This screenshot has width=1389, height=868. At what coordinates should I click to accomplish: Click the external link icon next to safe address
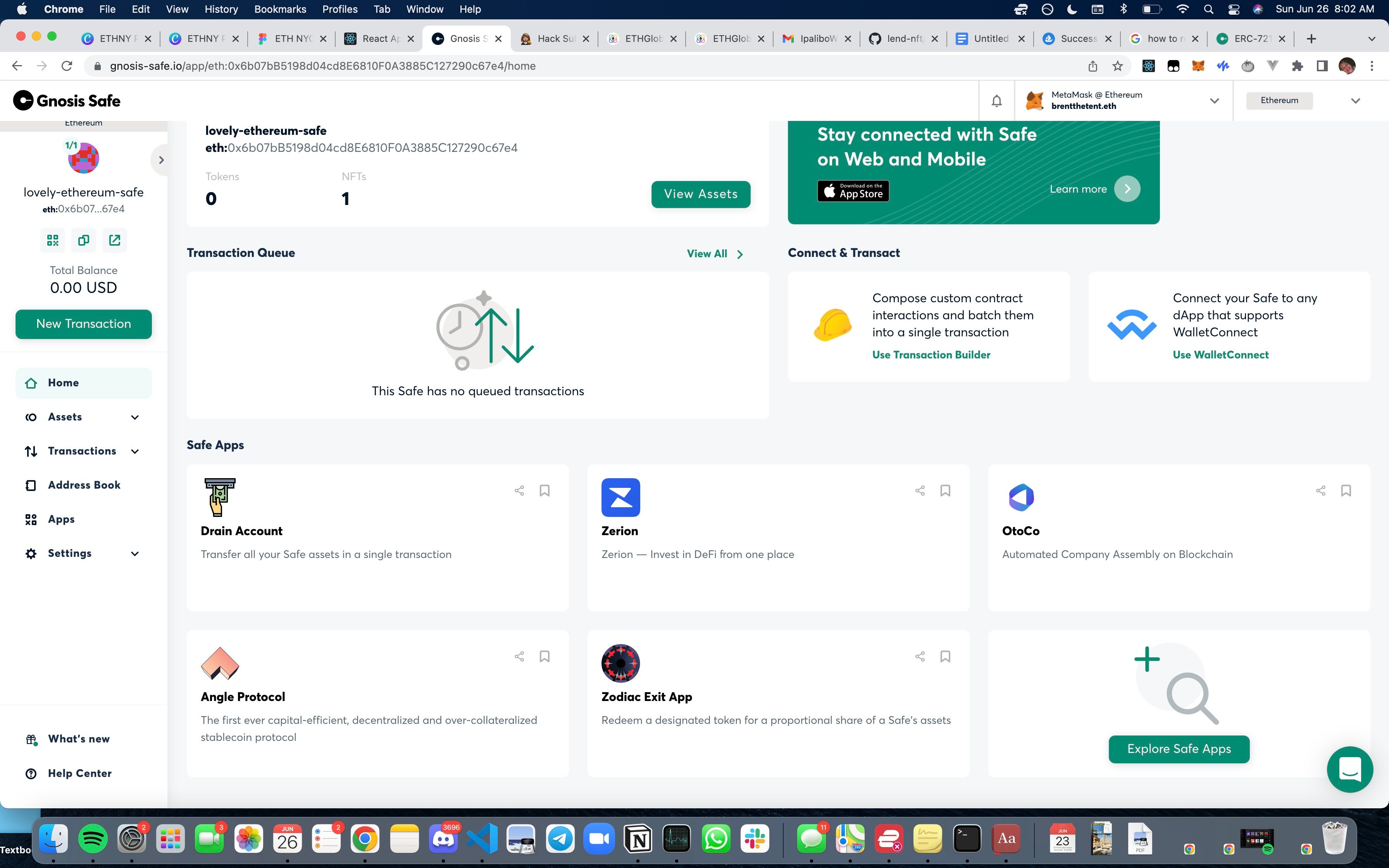click(x=114, y=240)
